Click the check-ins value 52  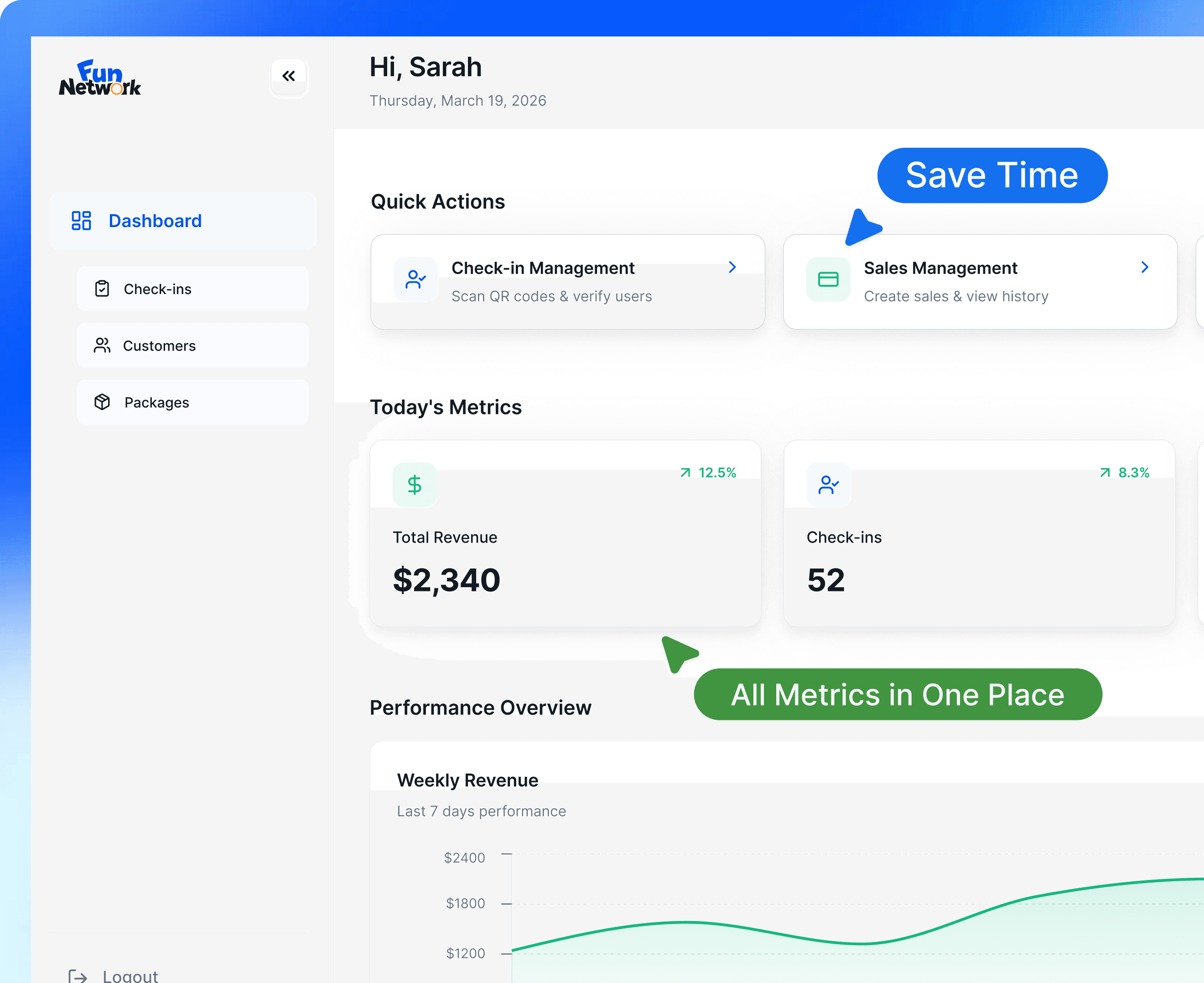(826, 580)
